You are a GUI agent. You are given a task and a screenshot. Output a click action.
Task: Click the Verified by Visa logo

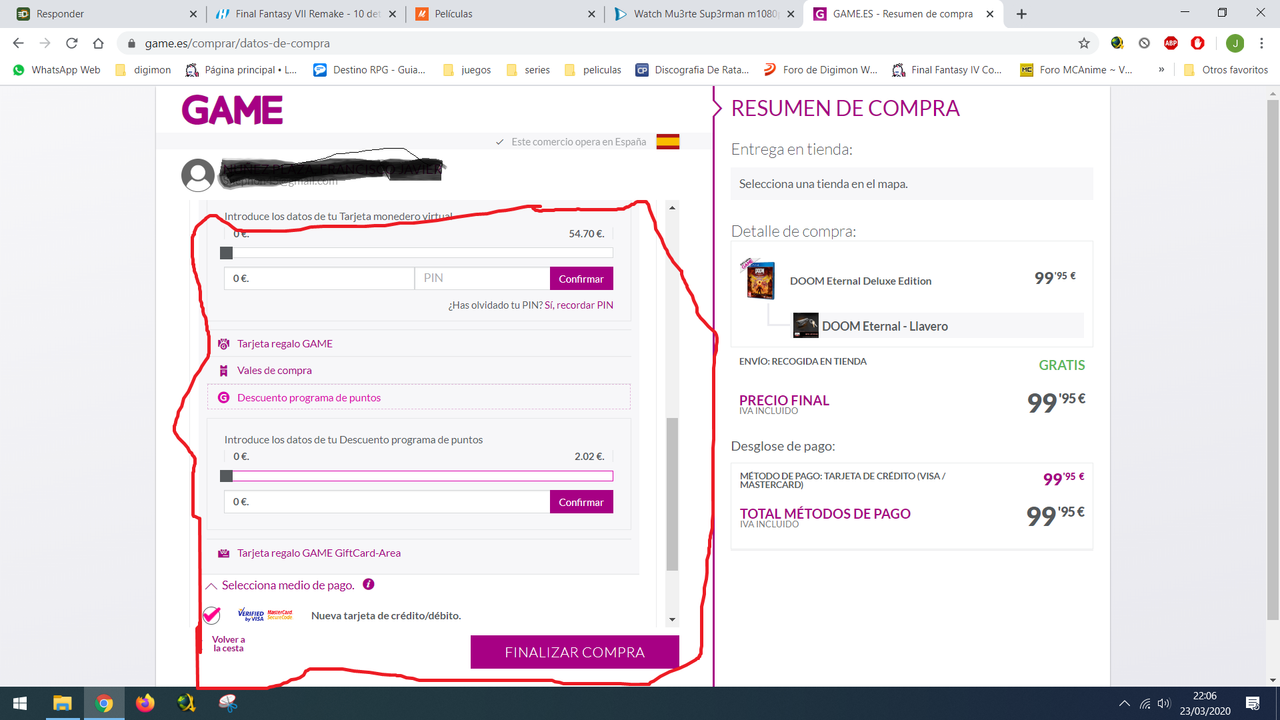pyautogui.click(x=251, y=615)
